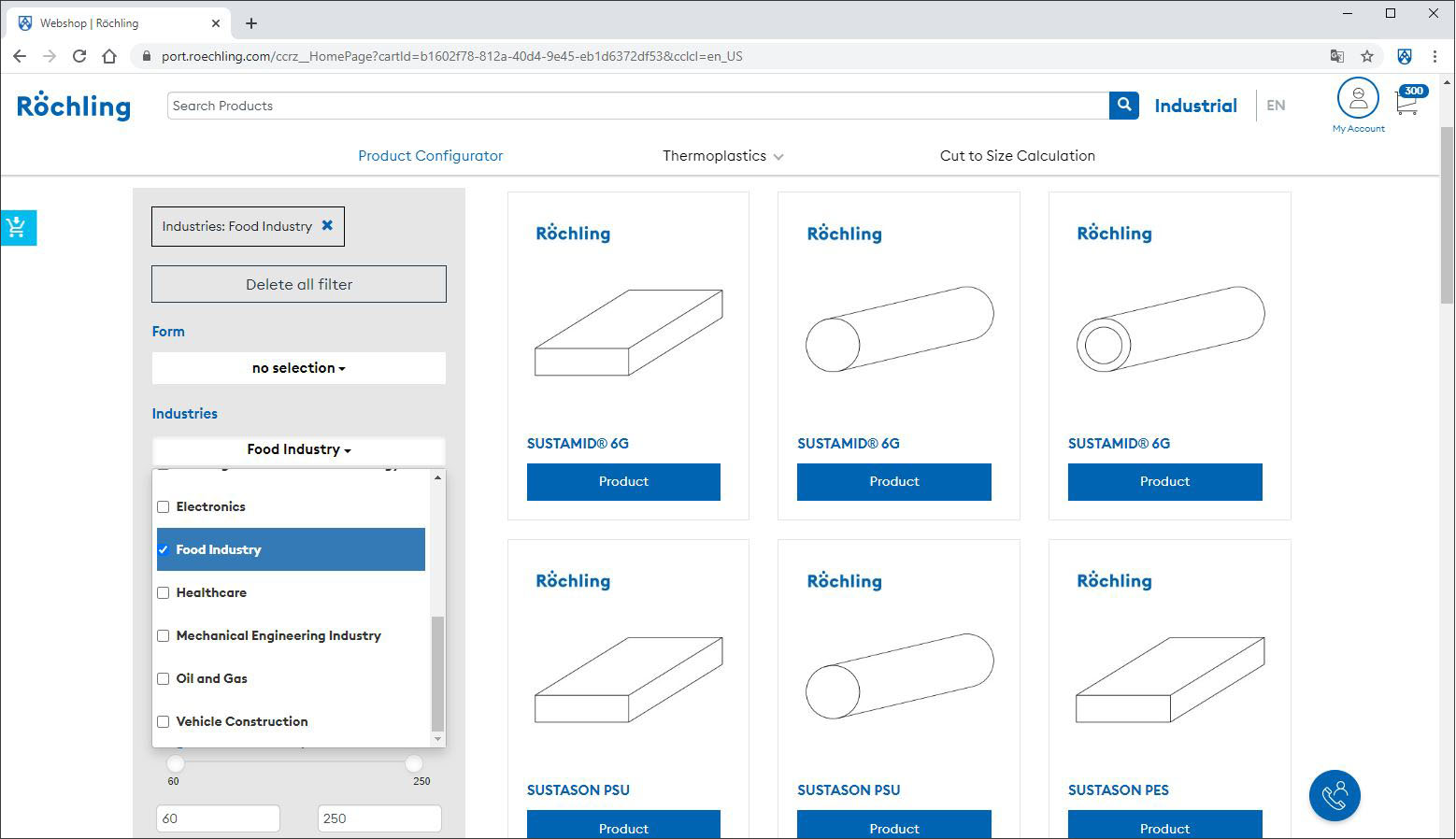Click SUSTASON PES title text
This screenshot has height=839, width=1456.
(x=1119, y=790)
